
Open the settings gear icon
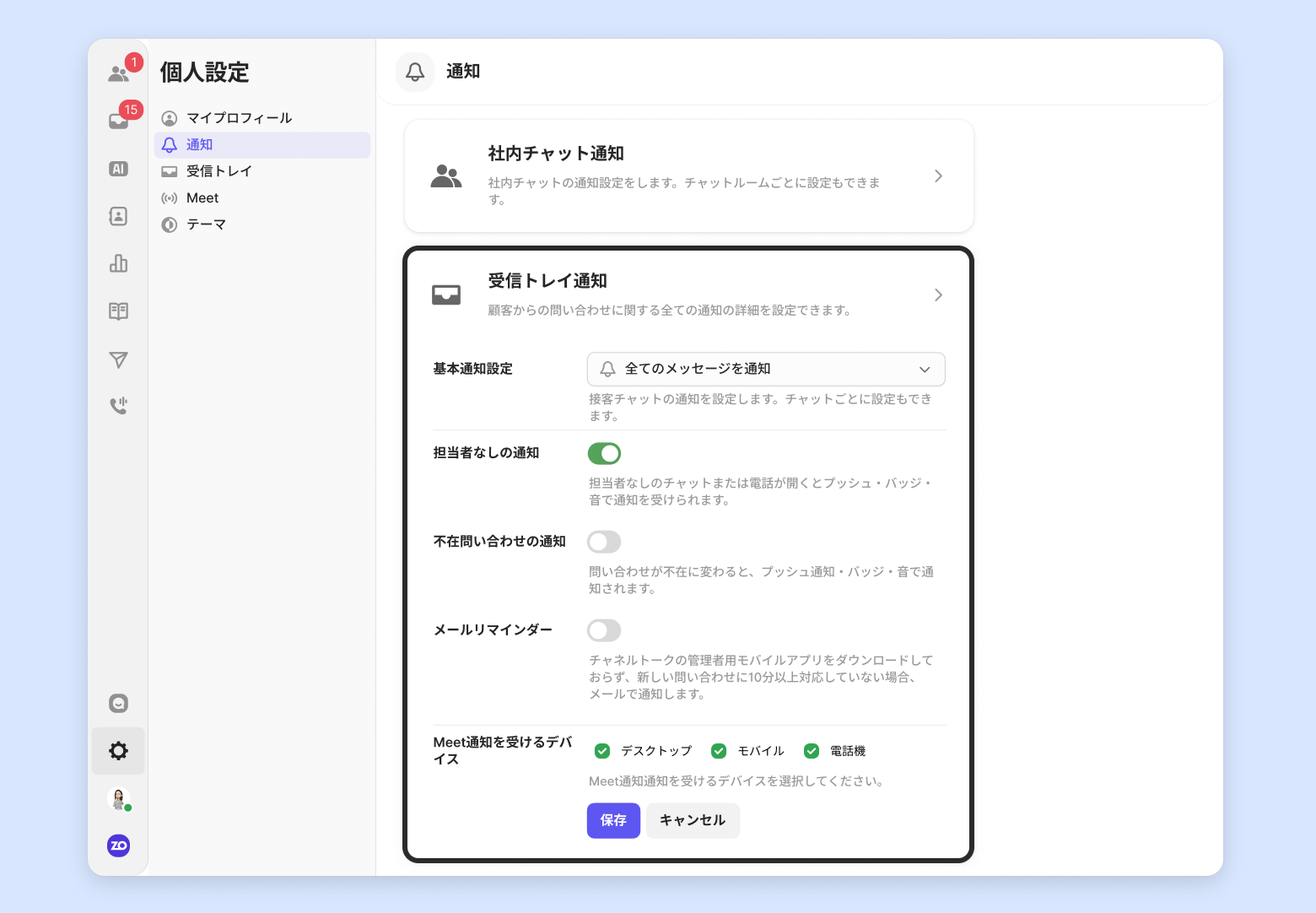point(119,751)
